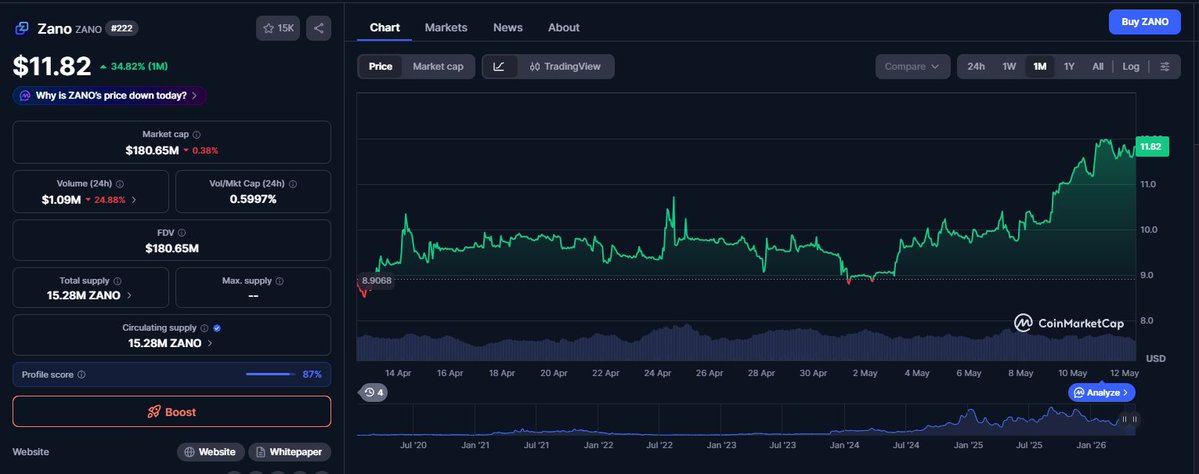Click the $180.65M market cap value
Image resolution: width=1199 pixels, height=474 pixels.
pyautogui.click(x=152, y=150)
